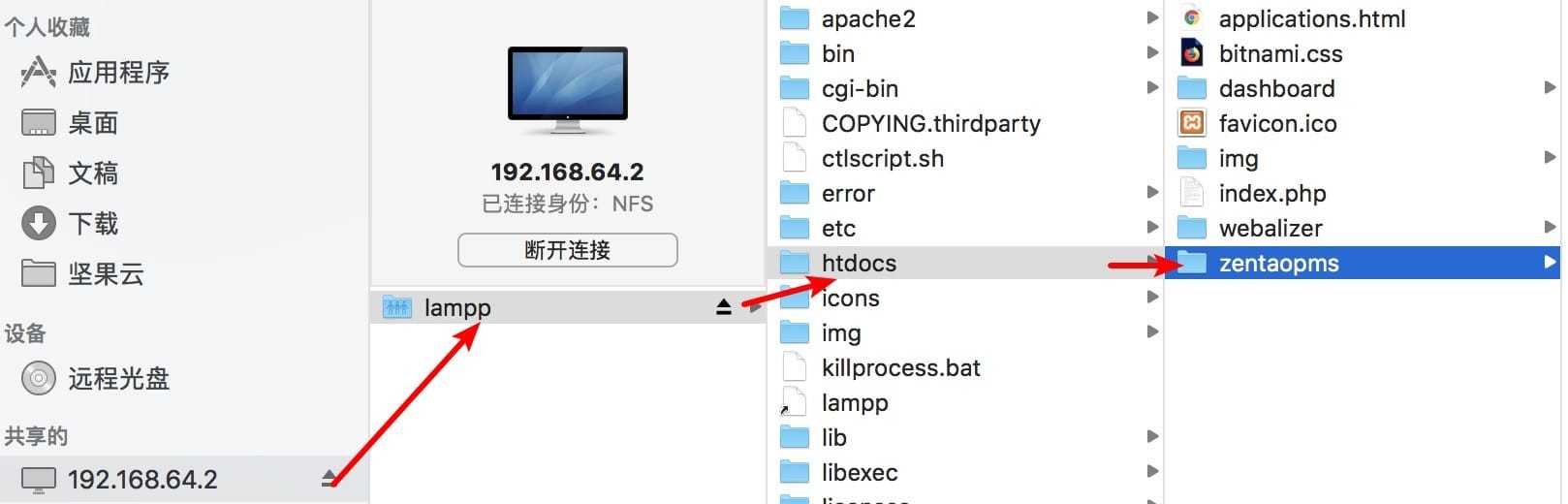Select the favicon.ico file
The width and height of the screenshot is (1568, 504).
1258,123
